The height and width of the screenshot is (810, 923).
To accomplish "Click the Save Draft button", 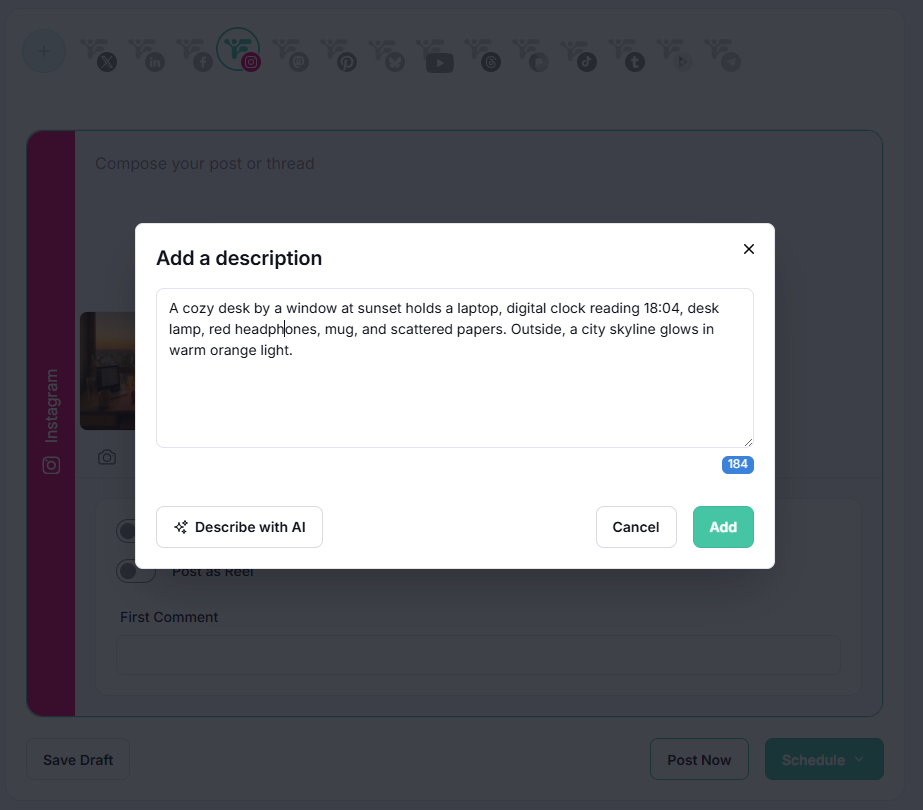I will [x=78, y=759].
